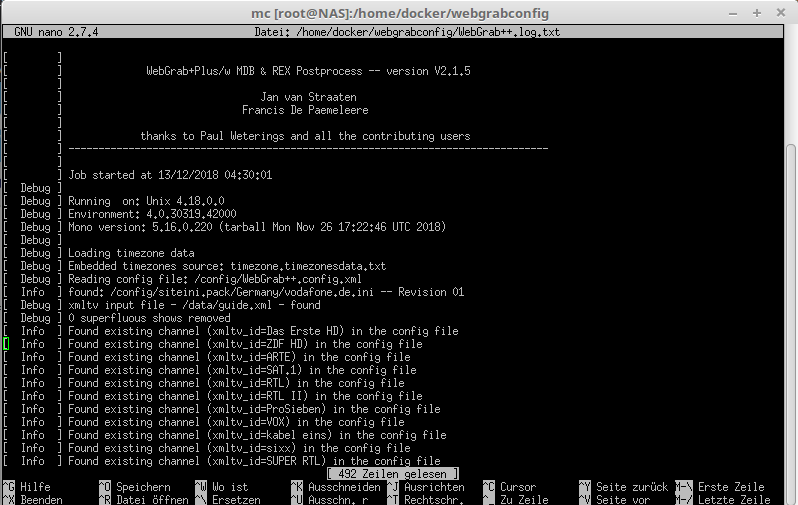This screenshot has height=505, width=798.
Task: Click the Ersetzen shortcut
Action: [x=227, y=499]
